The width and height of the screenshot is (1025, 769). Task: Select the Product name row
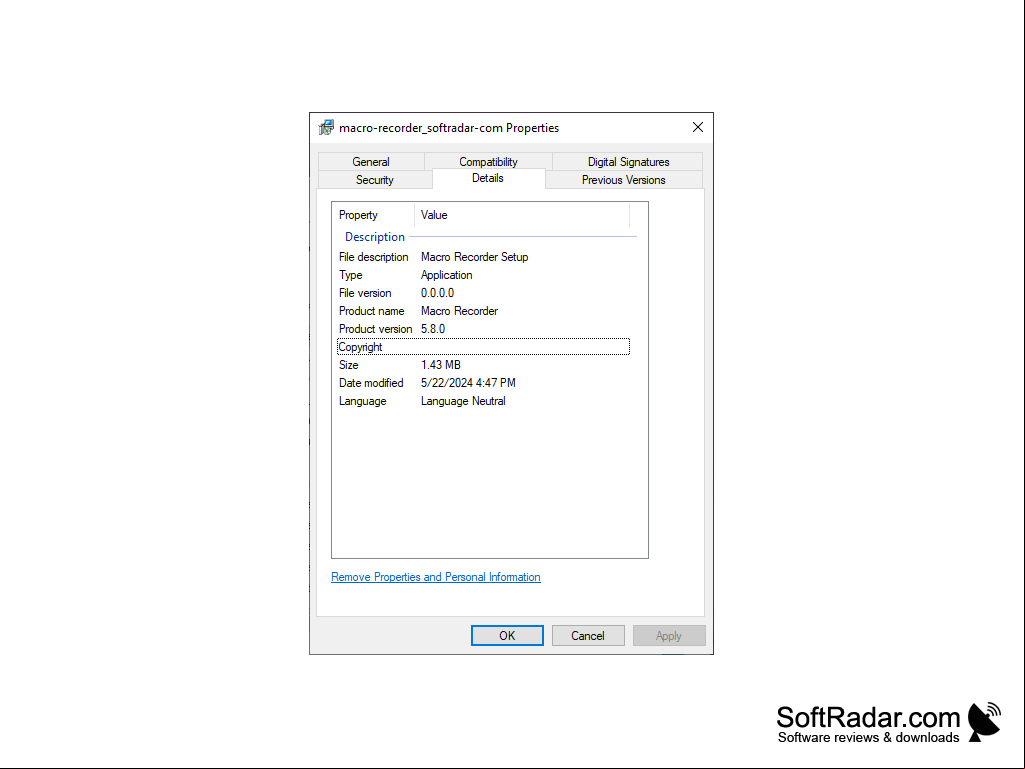click(483, 311)
